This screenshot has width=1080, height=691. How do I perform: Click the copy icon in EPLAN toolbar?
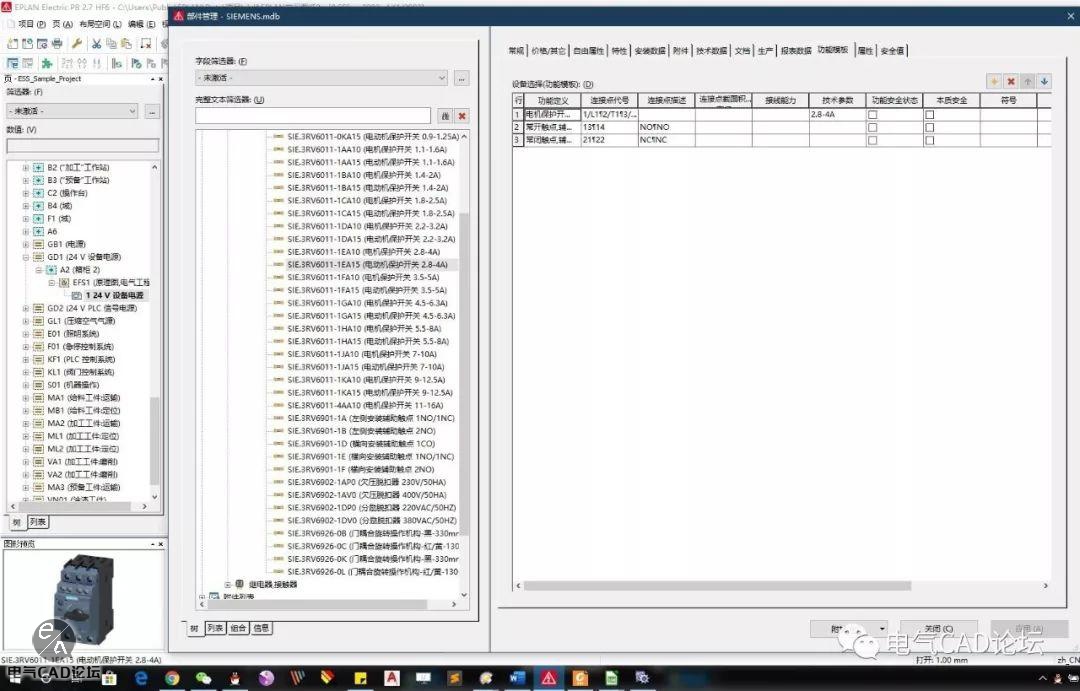pos(111,43)
